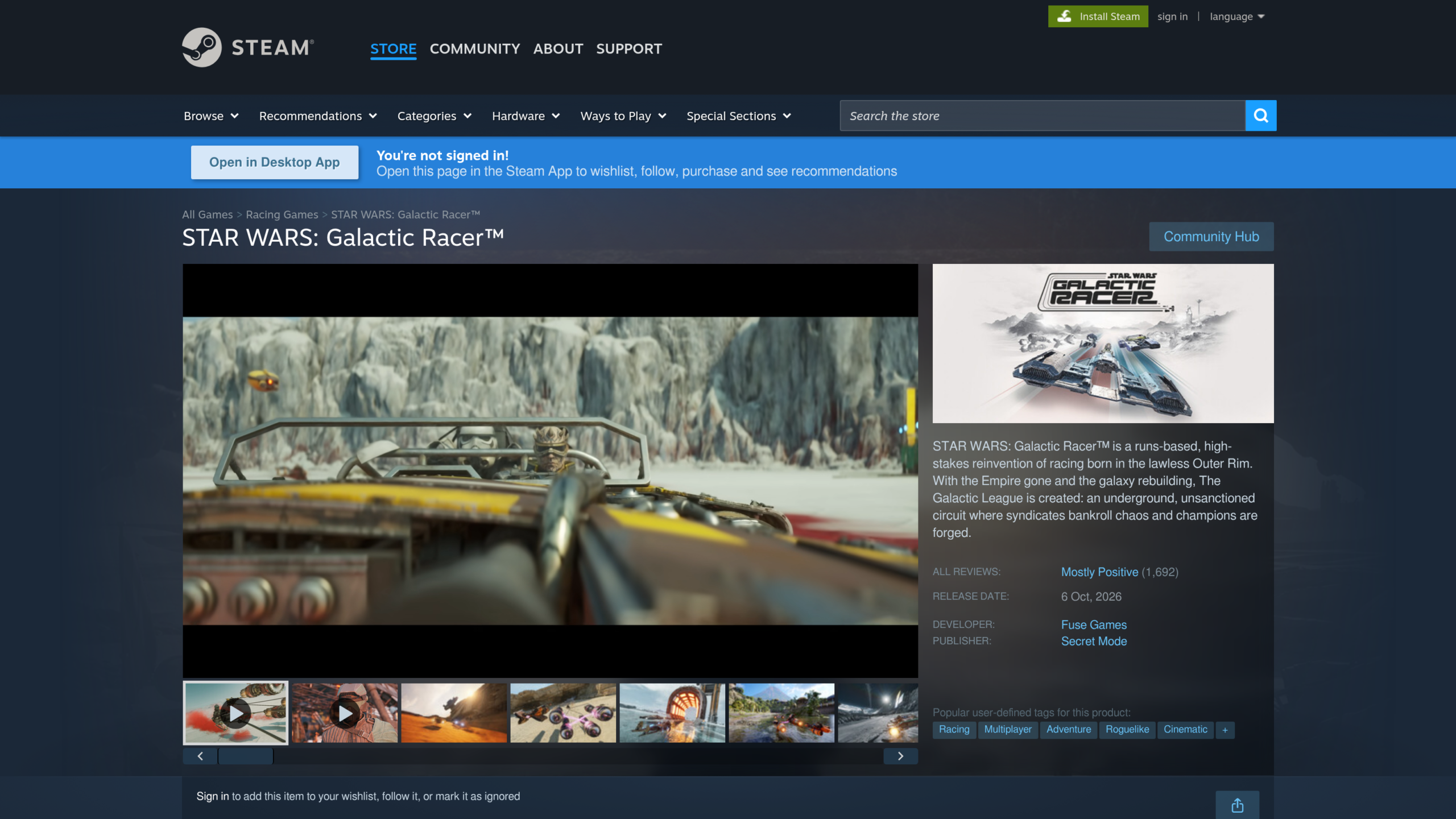This screenshot has width=1456, height=819.
Task: Click the search magnifier button
Action: [x=1260, y=115]
